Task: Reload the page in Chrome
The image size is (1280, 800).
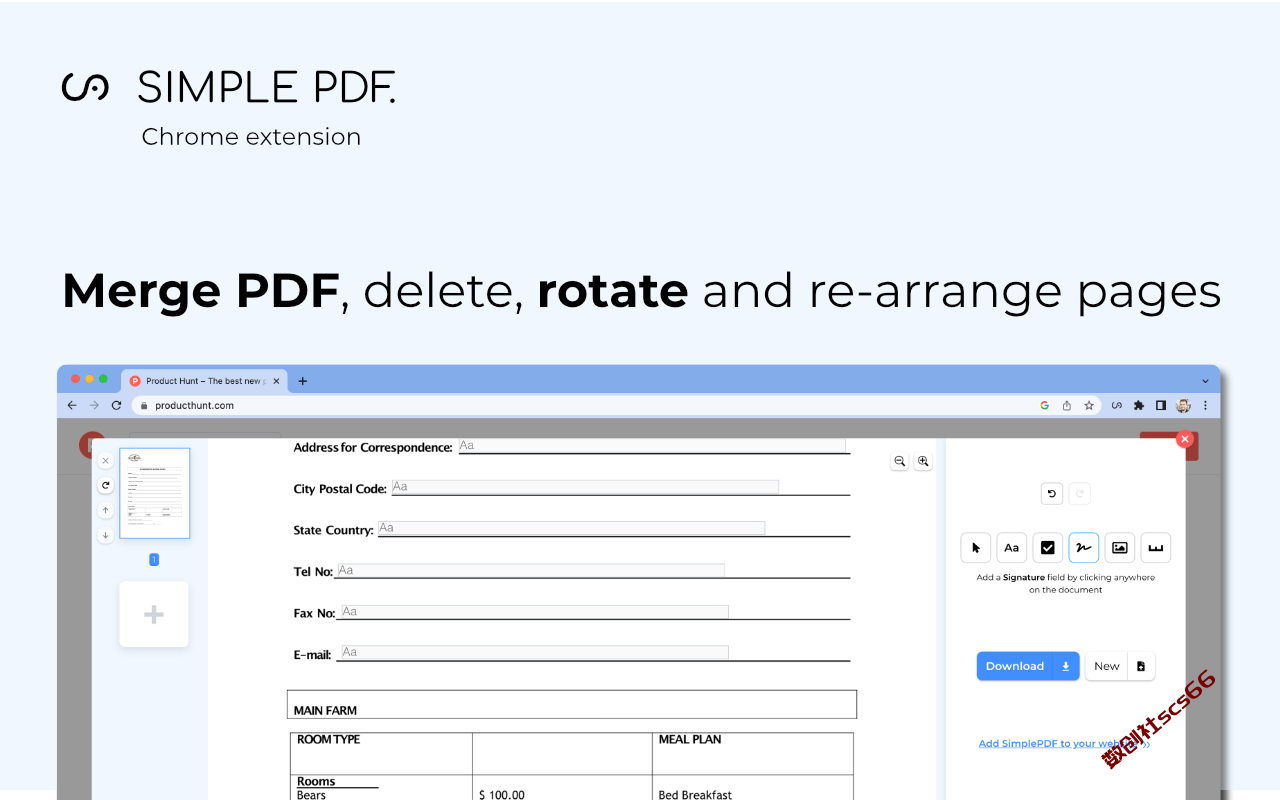Action: (116, 405)
